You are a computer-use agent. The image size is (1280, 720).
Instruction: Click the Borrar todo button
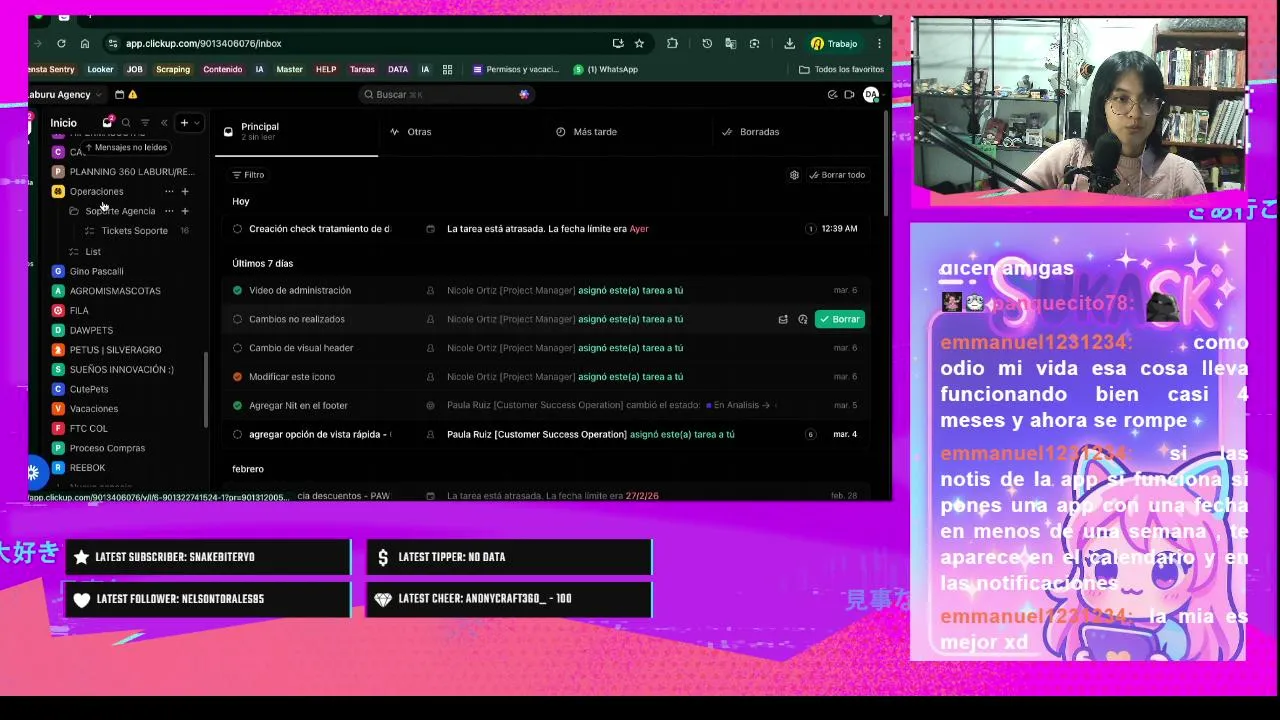(x=837, y=175)
